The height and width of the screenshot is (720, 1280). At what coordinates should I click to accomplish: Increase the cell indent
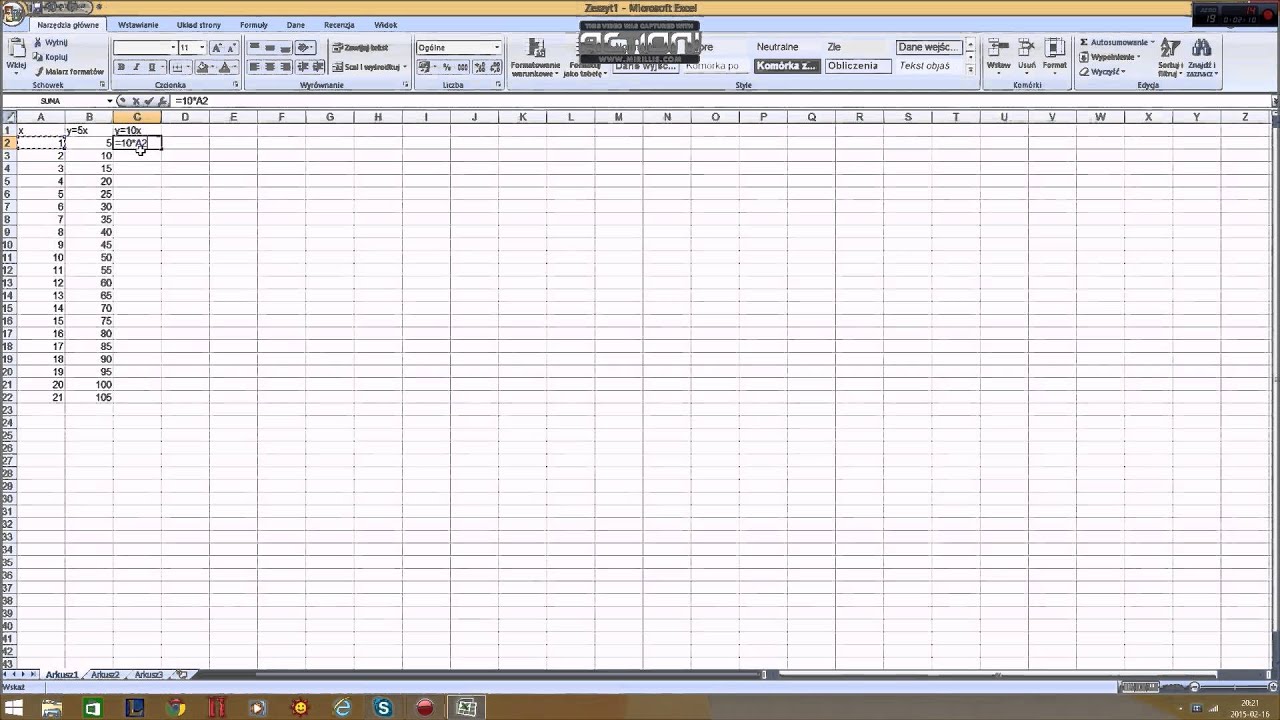coord(318,67)
